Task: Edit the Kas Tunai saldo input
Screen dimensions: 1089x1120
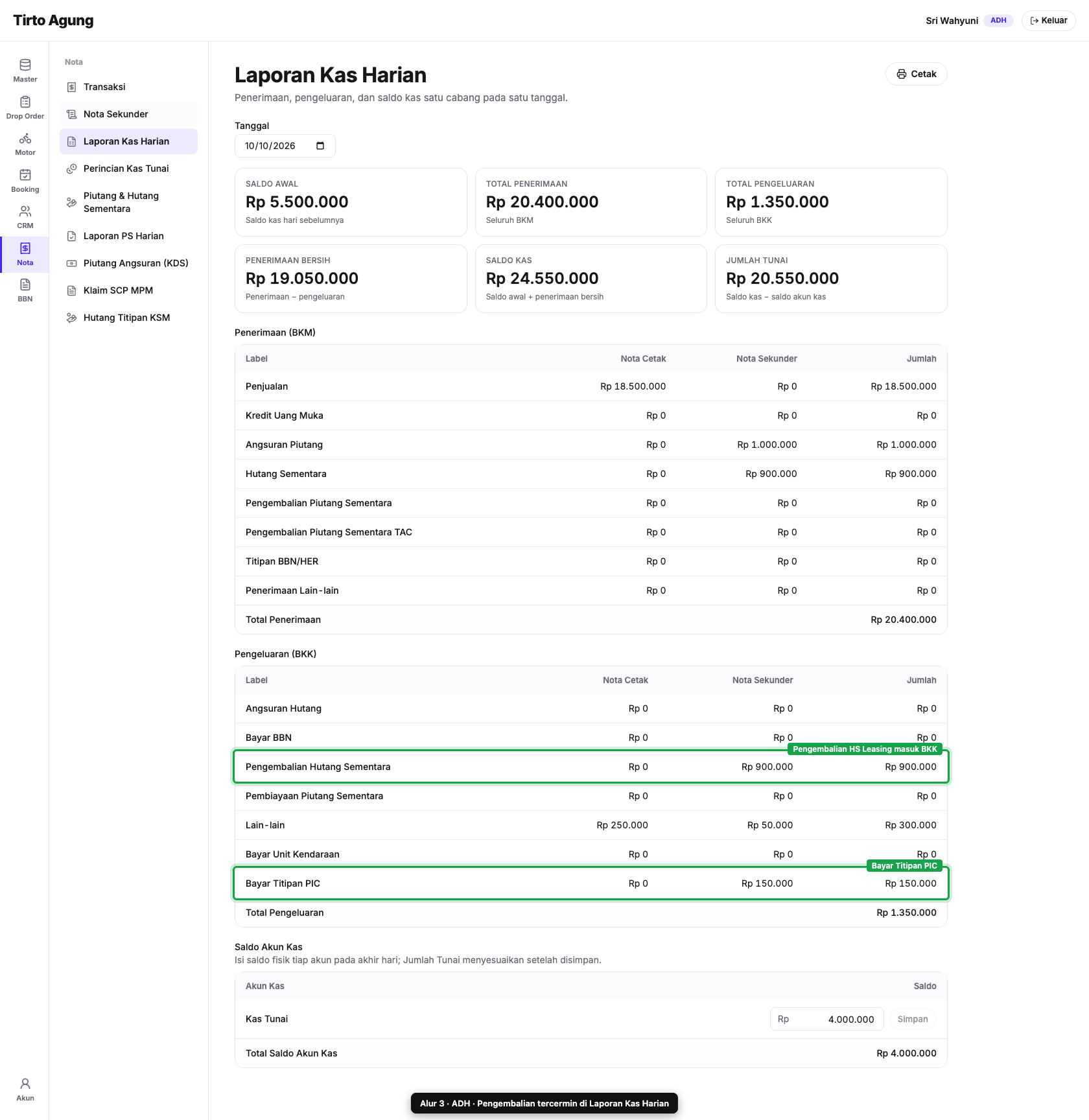Action: pyautogui.click(x=826, y=1019)
